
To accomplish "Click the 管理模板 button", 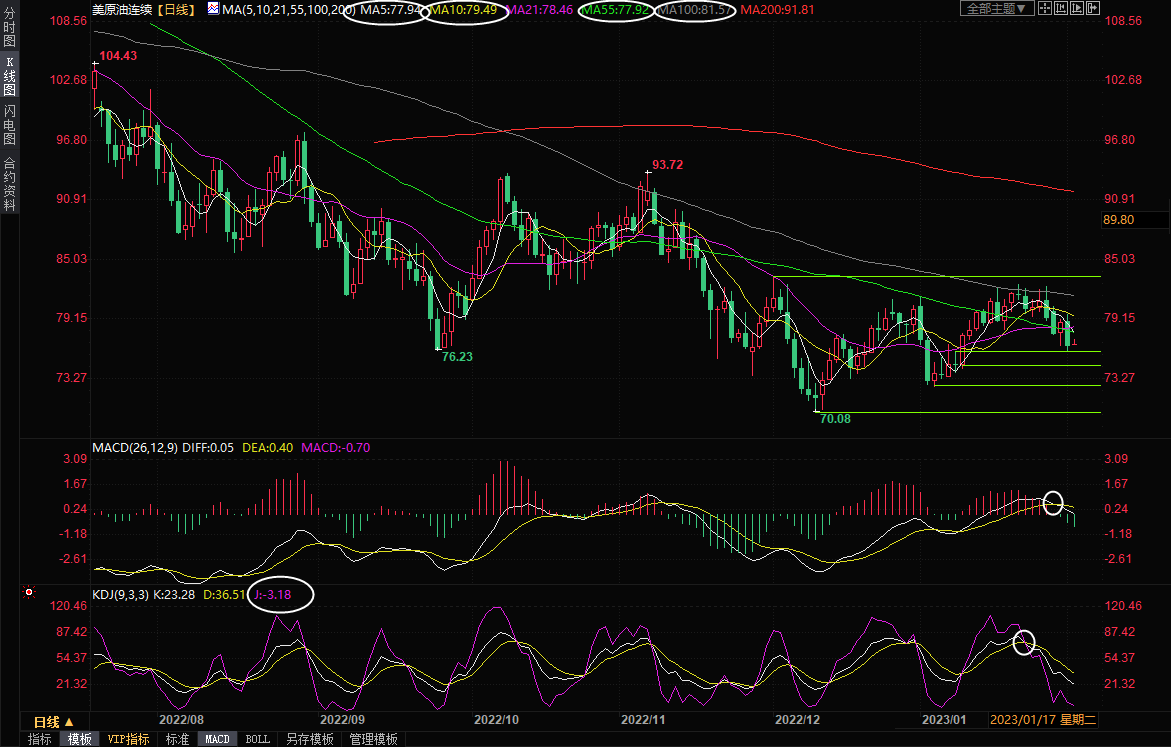I will [x=373, y=739].
